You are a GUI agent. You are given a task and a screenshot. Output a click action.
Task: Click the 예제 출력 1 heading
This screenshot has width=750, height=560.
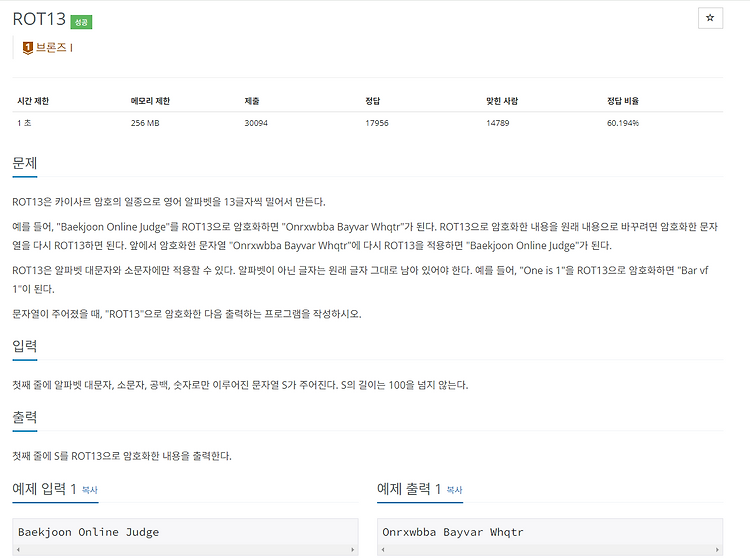point(409,489)
